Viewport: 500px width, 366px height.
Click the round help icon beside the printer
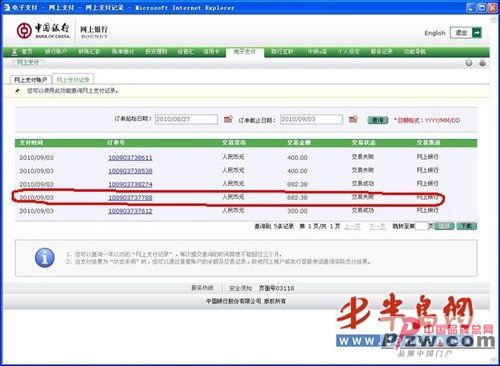tap(469, 63)
